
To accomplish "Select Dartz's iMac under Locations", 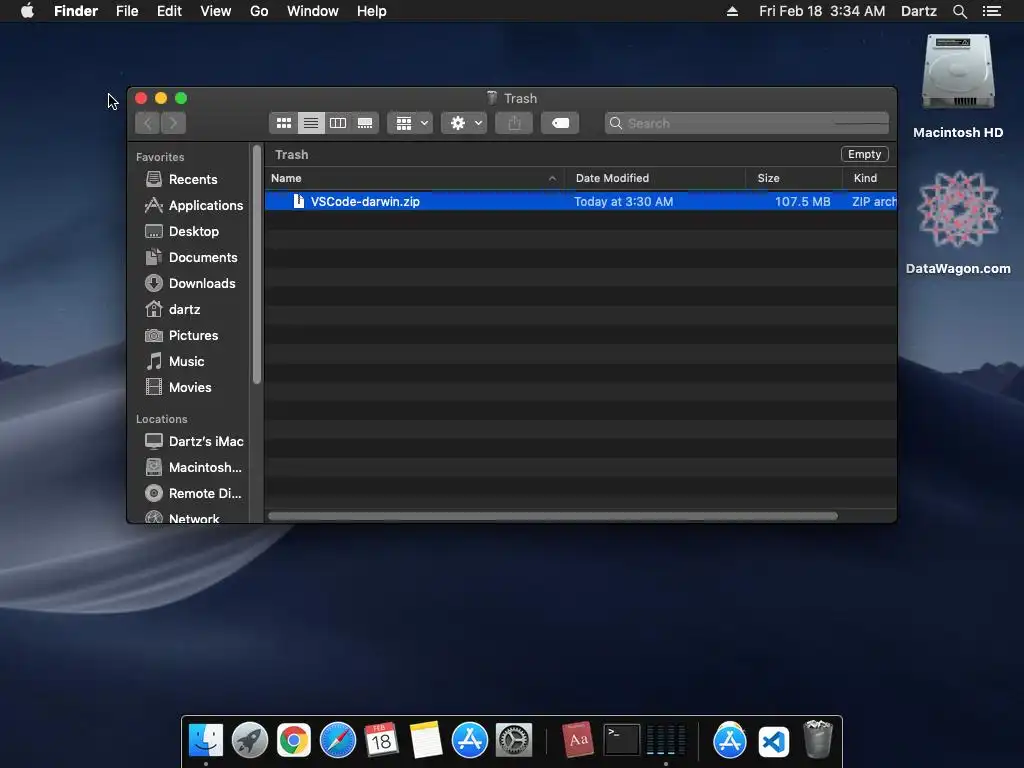I will [x=206, y=441].
